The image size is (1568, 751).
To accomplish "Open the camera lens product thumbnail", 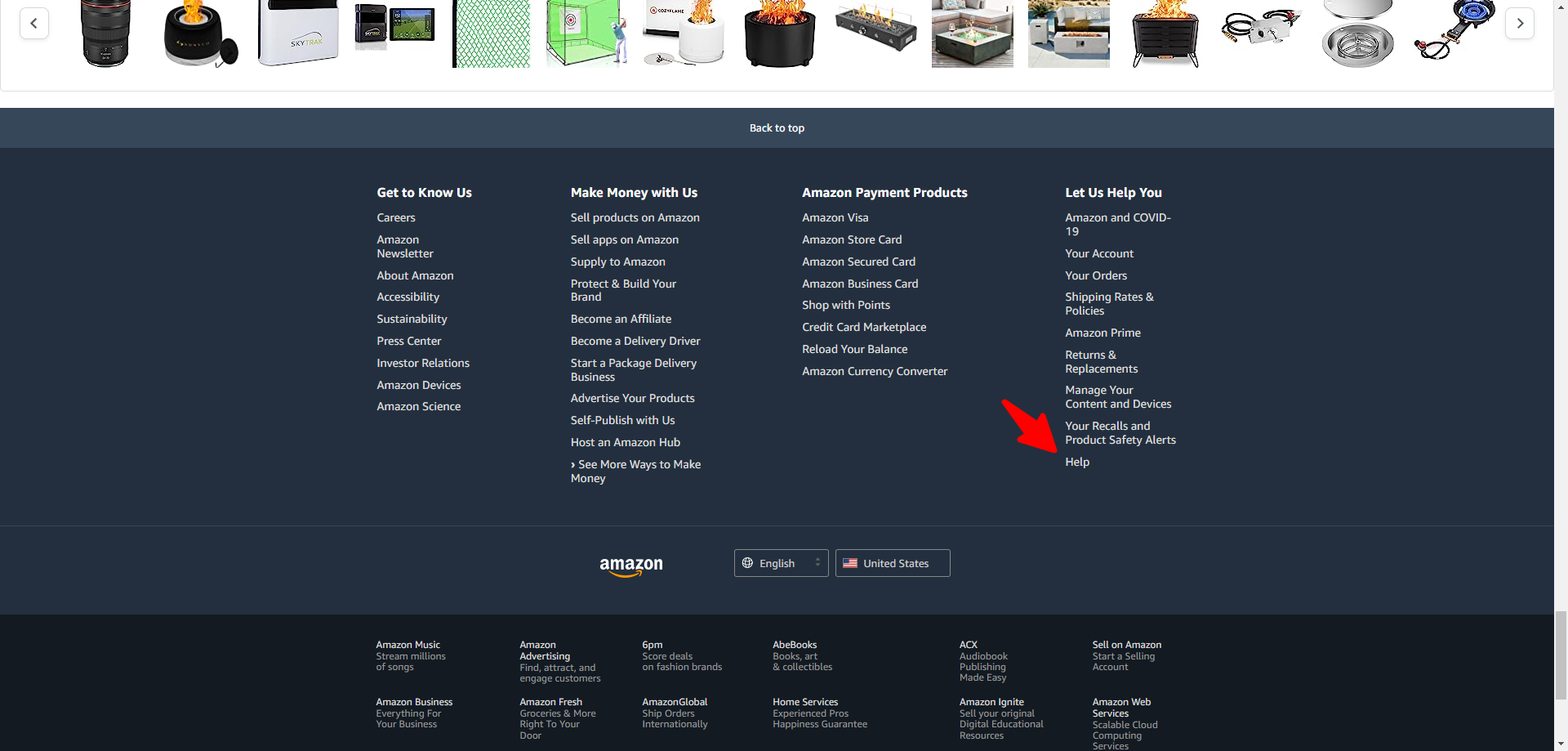I will pyautogui.click(x=106, y=34).
